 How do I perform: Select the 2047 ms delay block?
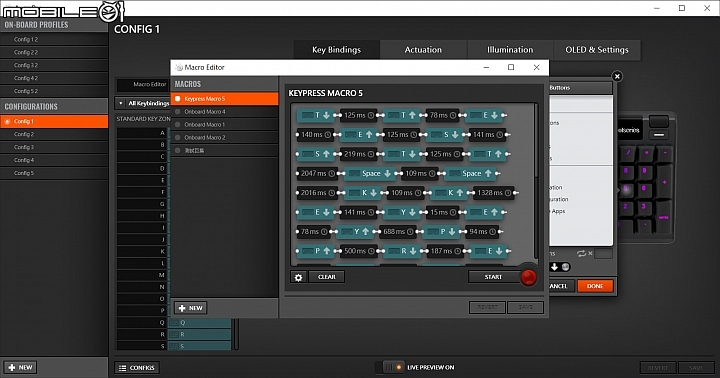317,173
